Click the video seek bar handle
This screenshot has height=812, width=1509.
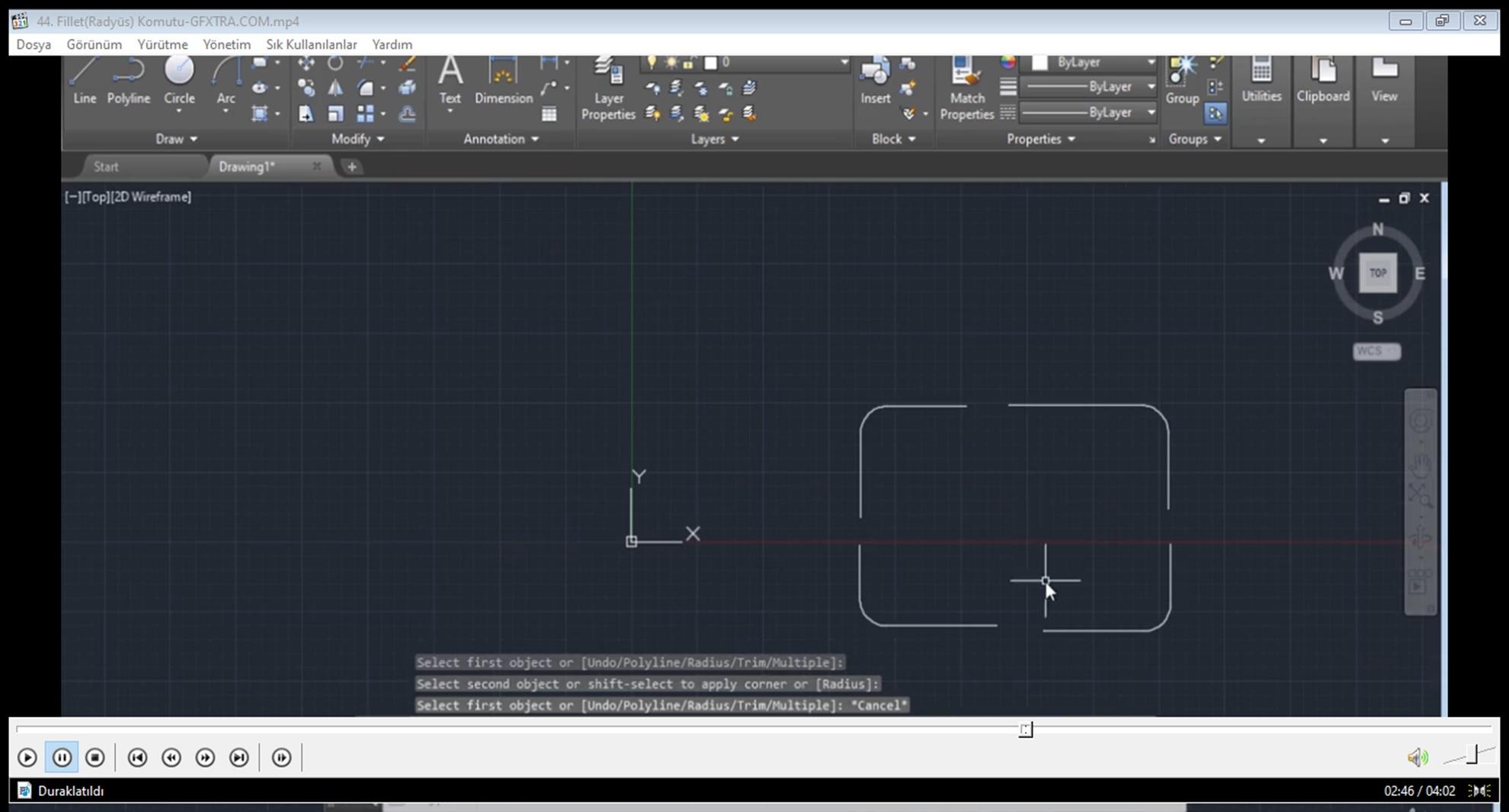(1026, 730)
